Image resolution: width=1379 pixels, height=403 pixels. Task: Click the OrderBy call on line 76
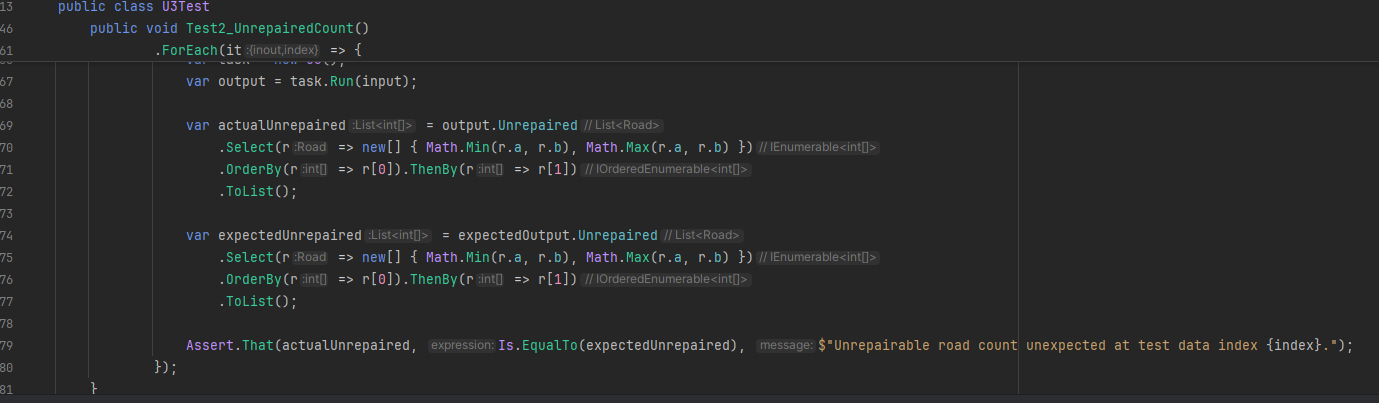pos(254,279)
